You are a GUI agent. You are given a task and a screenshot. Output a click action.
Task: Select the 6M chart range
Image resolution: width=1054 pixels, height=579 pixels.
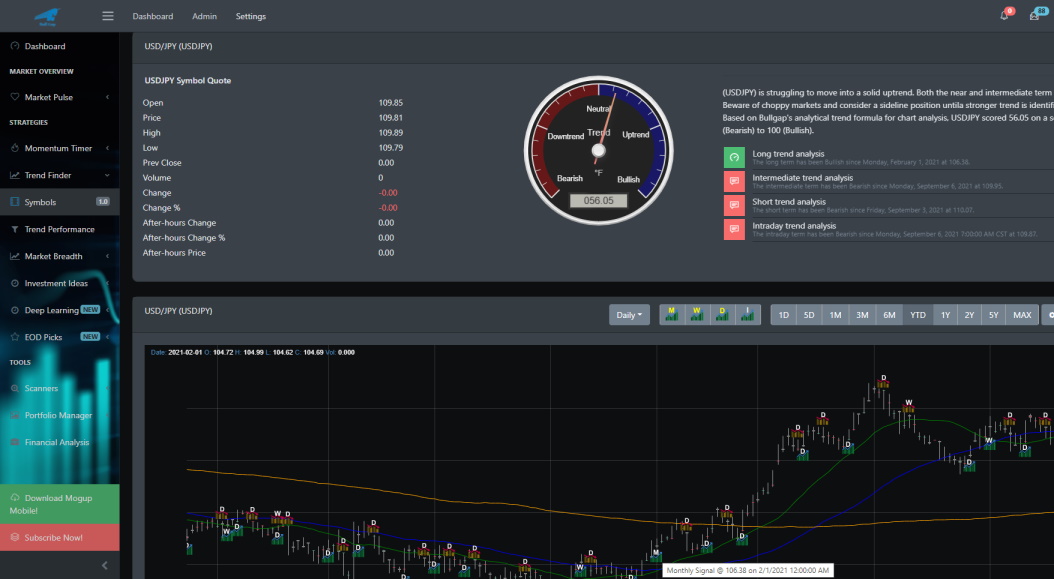(x=889, y=315)
